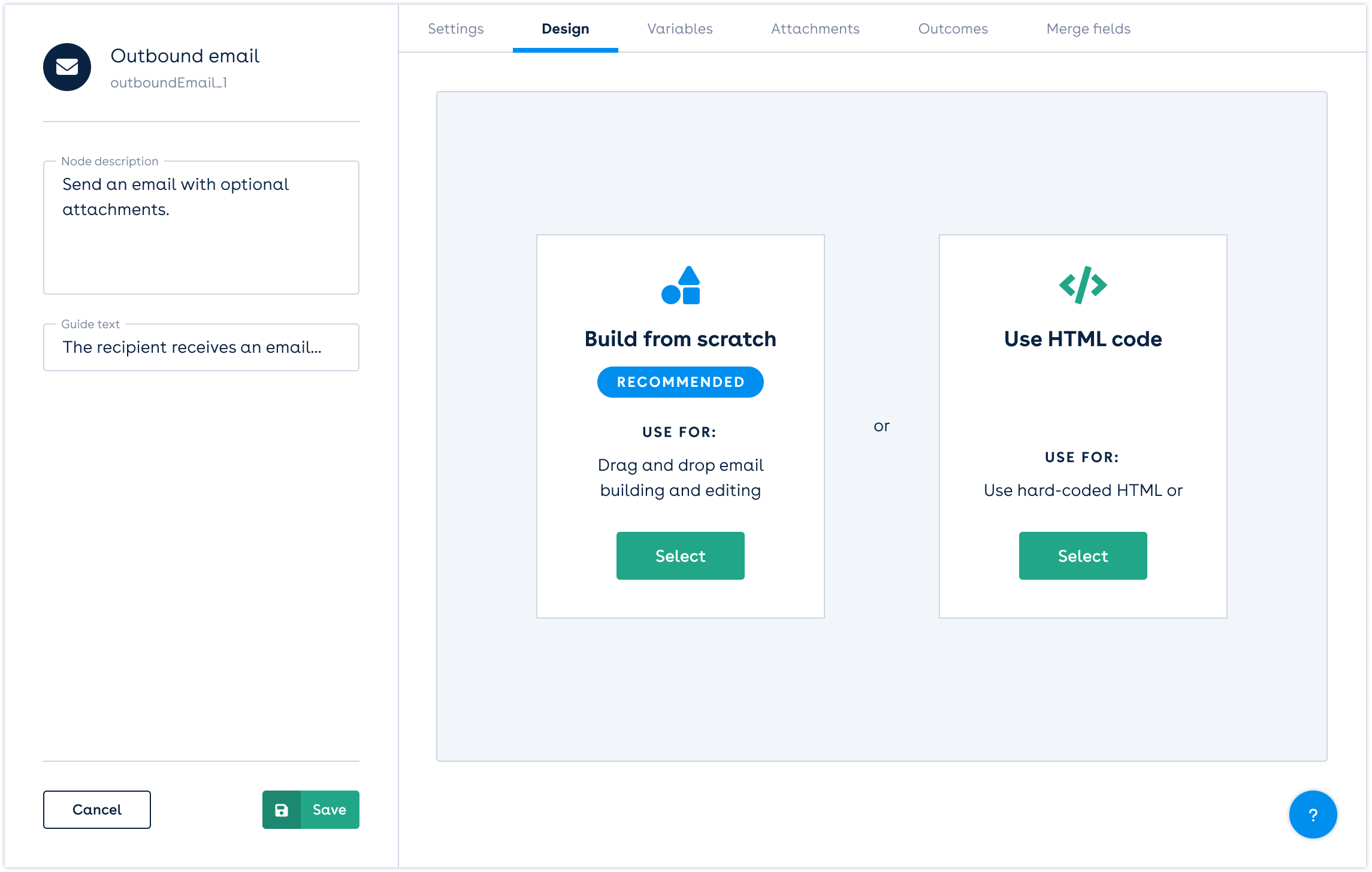Click the RECOMMENDED badge
The height and width of the screenshot is (872, 1372).
(x=681, y=382)
